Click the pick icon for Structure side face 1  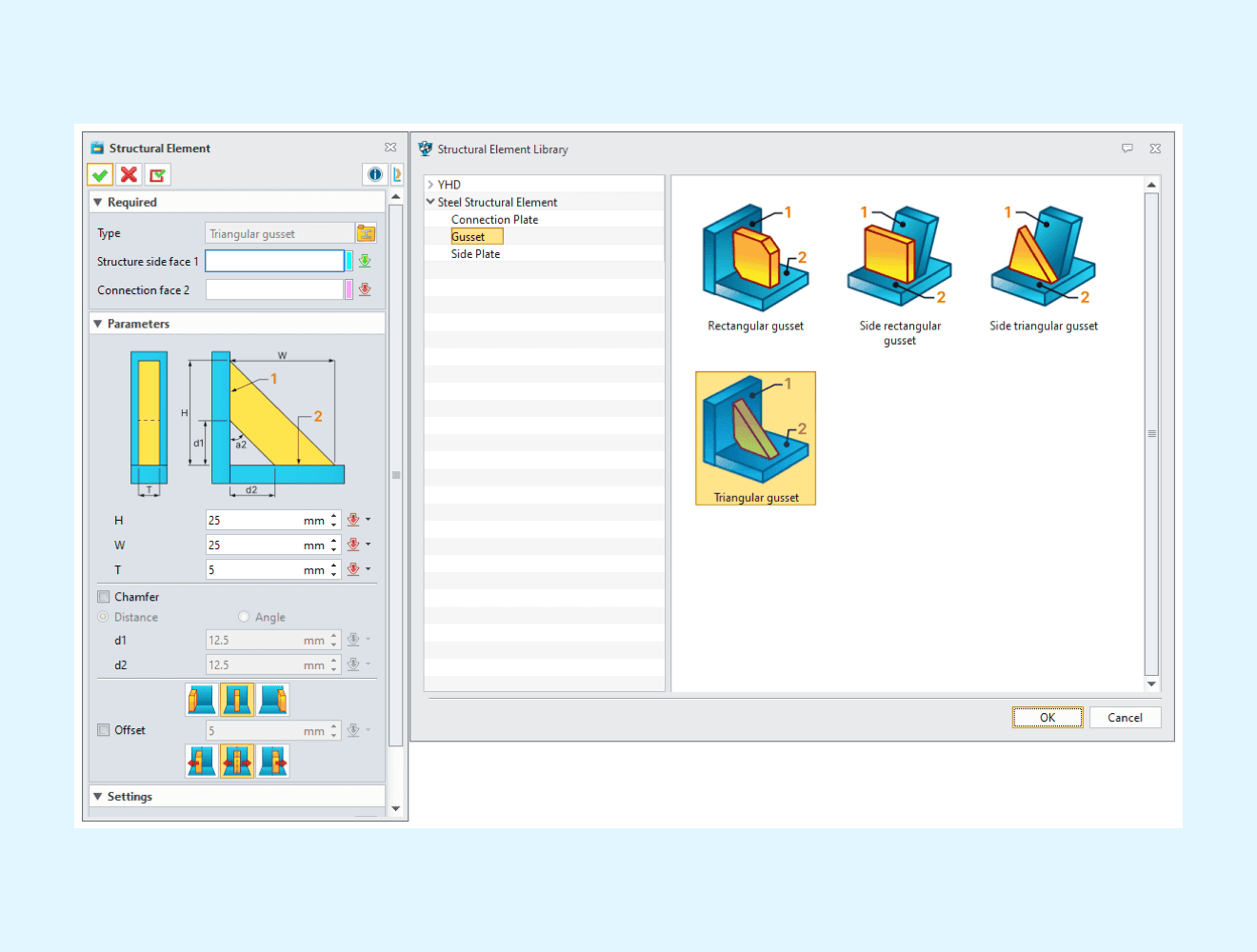(x=365, y=261)
